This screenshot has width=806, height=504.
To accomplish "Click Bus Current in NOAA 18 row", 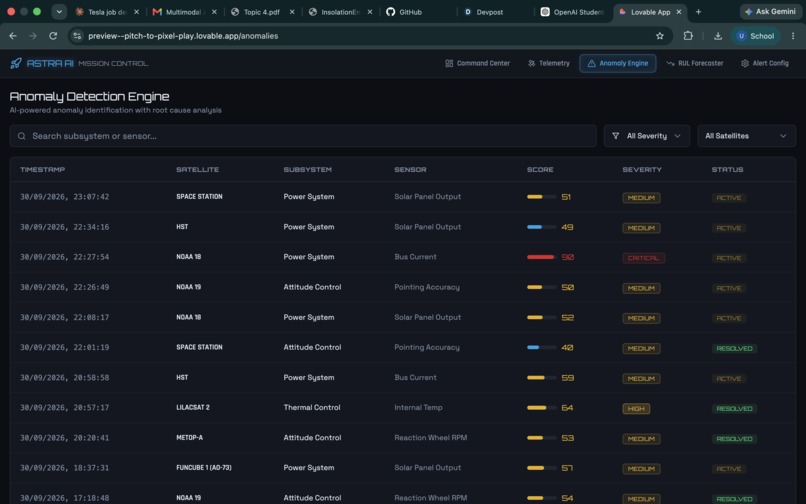I will point(415,257).
